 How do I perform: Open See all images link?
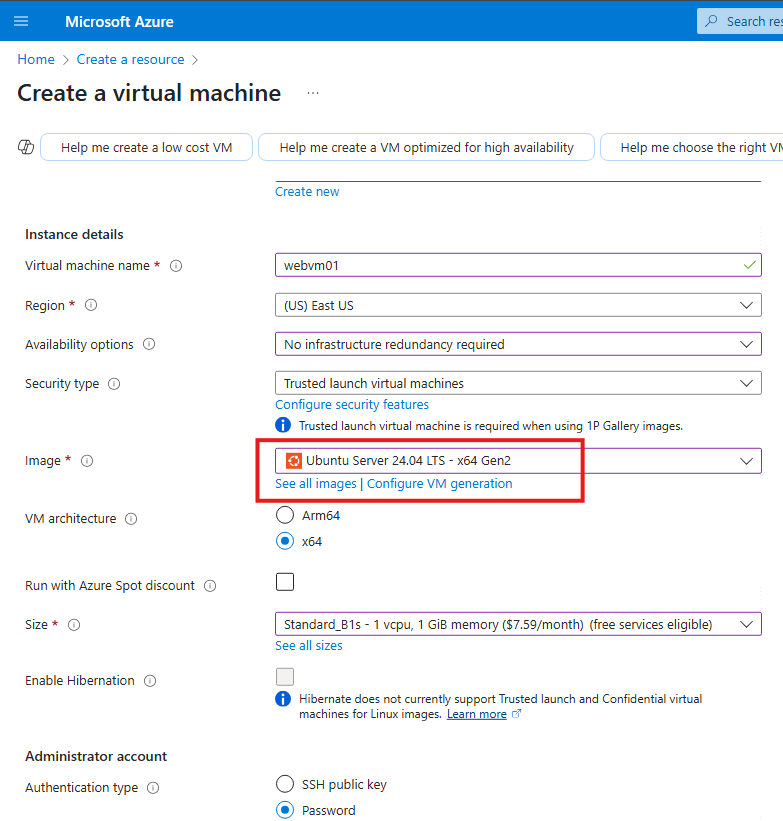(316, 484)
